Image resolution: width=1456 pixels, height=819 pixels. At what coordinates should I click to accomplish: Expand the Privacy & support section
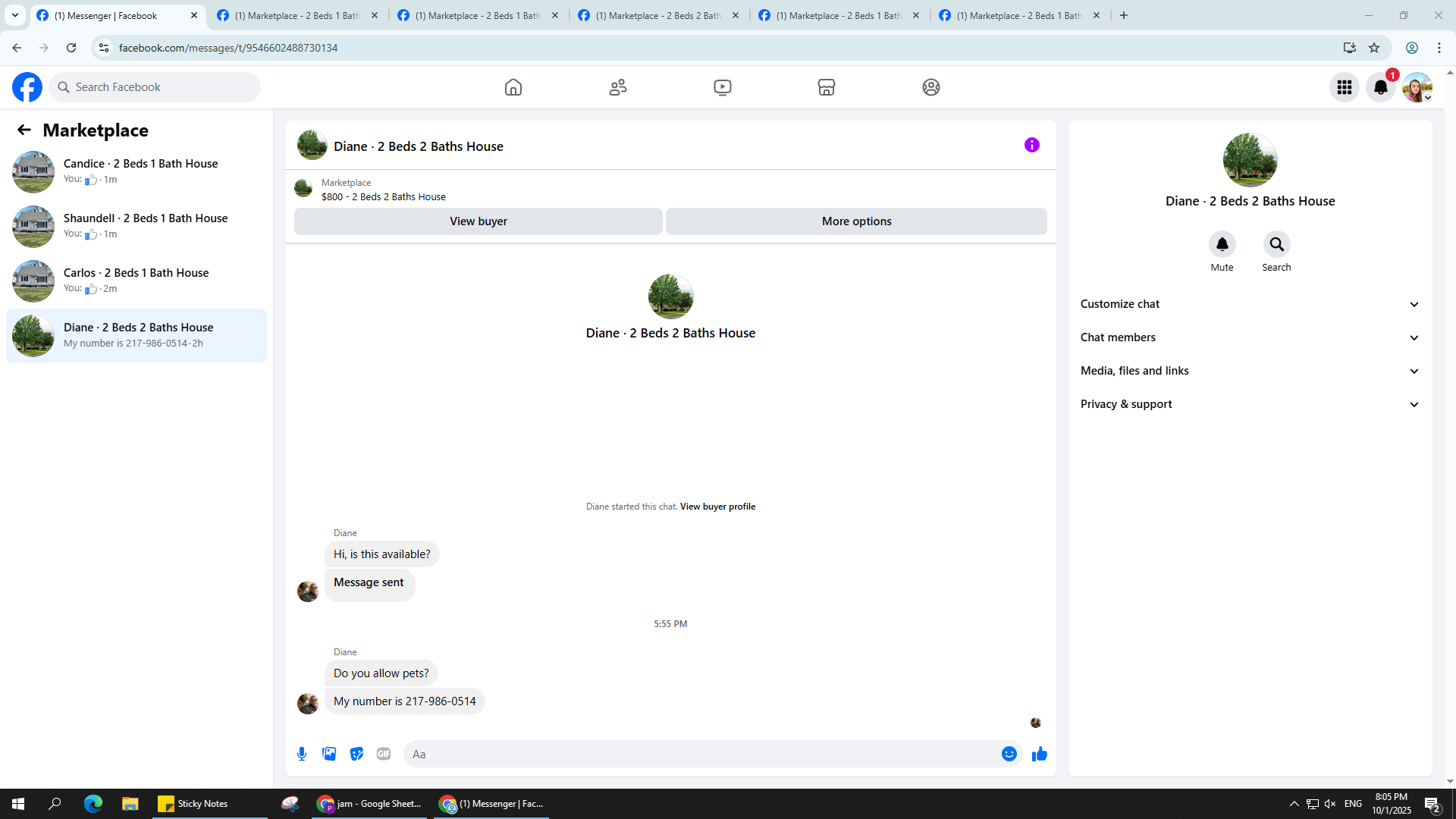point(1250,404)
